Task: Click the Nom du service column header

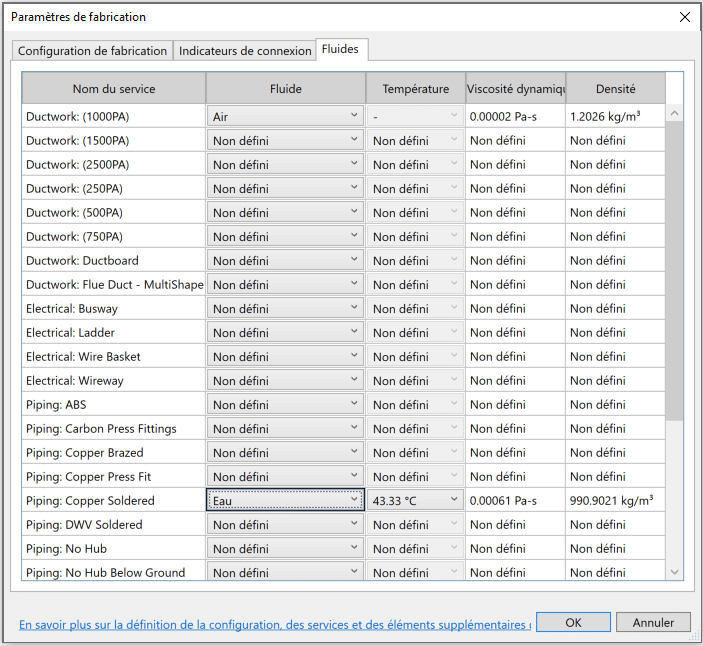Action: tap(114, 89)
